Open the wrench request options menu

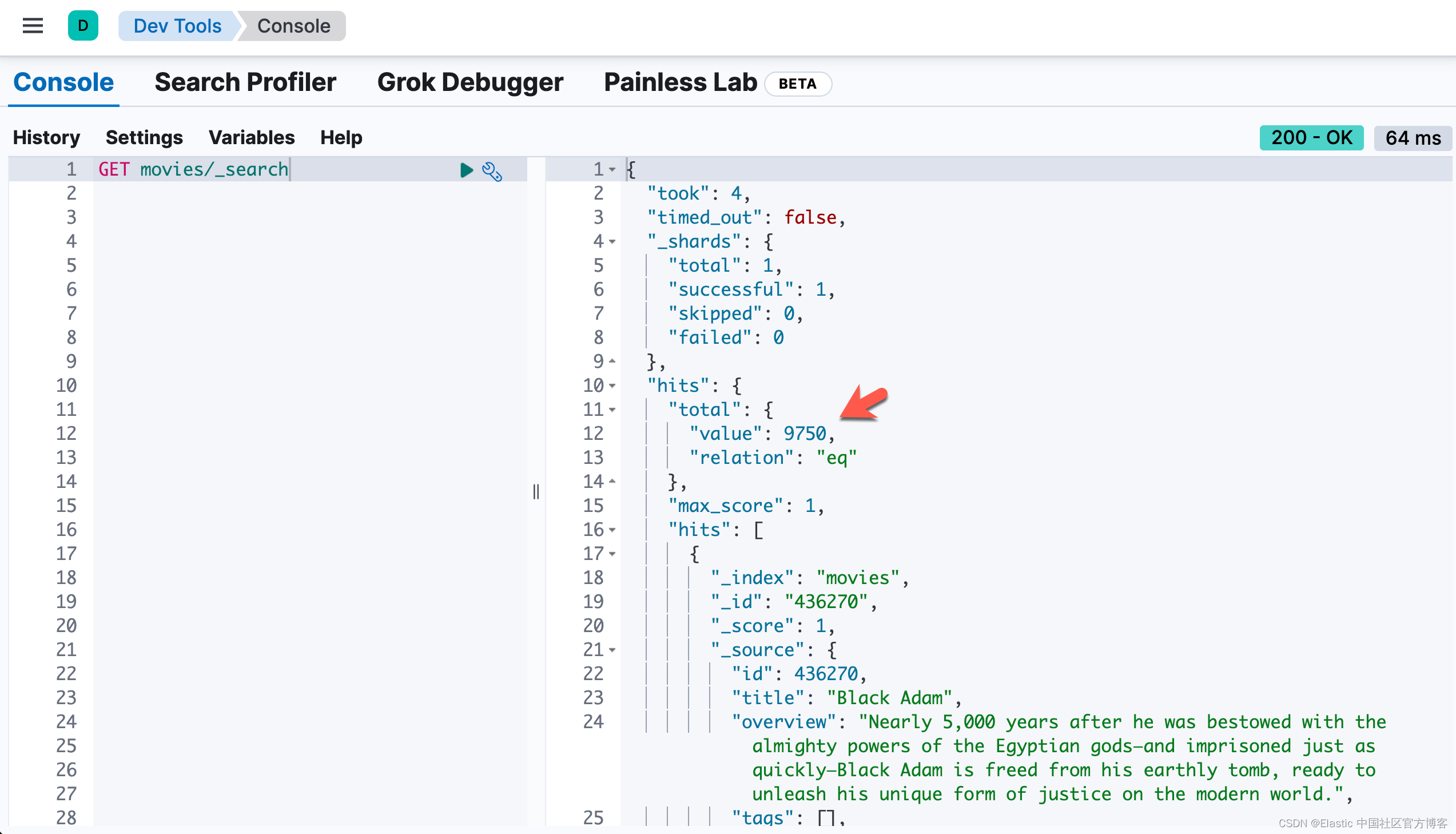point(492,171)
